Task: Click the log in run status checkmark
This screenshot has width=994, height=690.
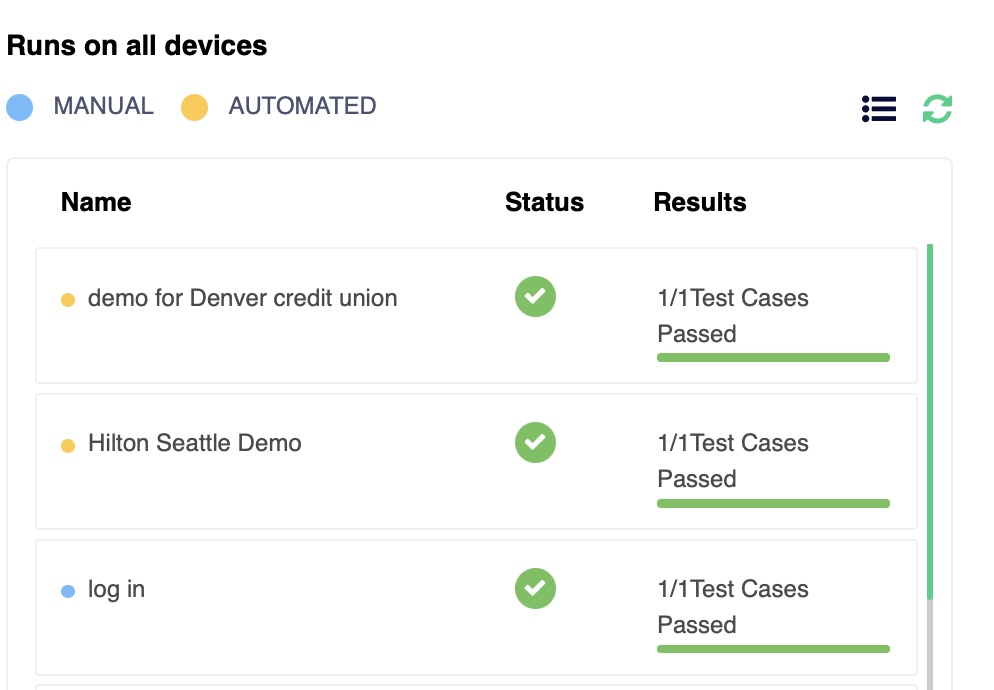Action: pos(535,588)
